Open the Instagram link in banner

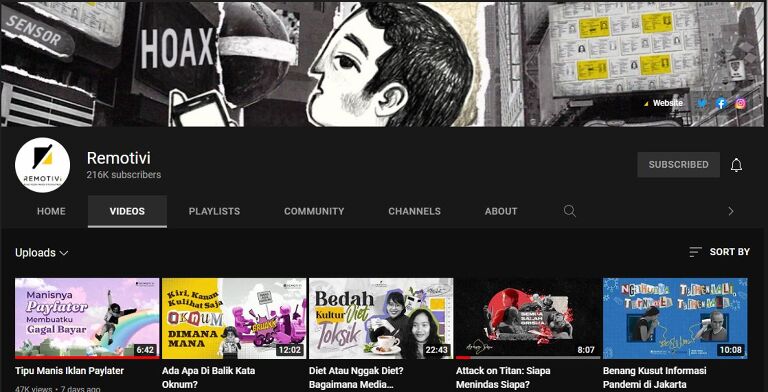(741, 103)
